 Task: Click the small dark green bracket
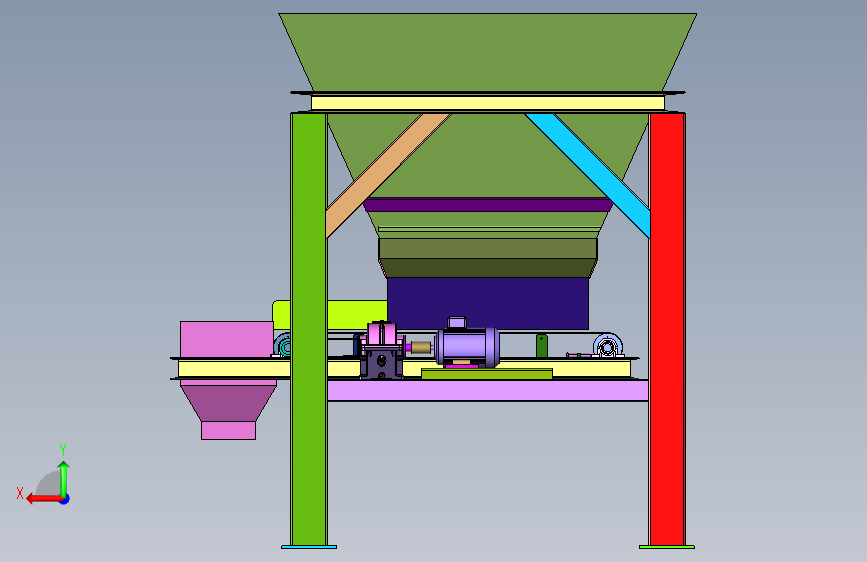pos(542,346)
